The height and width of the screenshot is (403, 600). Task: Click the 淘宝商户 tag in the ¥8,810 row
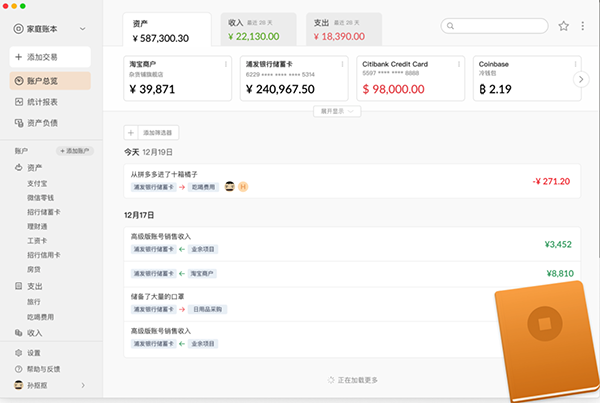point(202,274)
